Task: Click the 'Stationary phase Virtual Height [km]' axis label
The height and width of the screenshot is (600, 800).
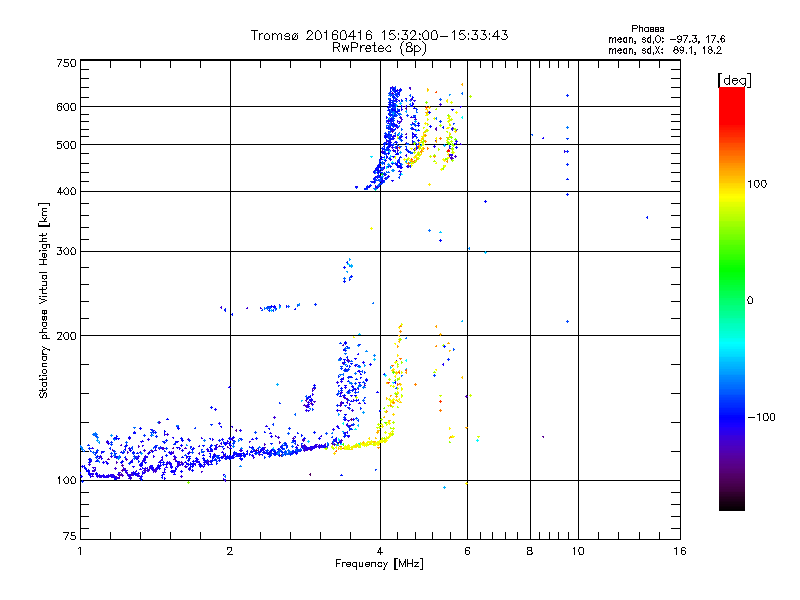Action: [44, 301]
